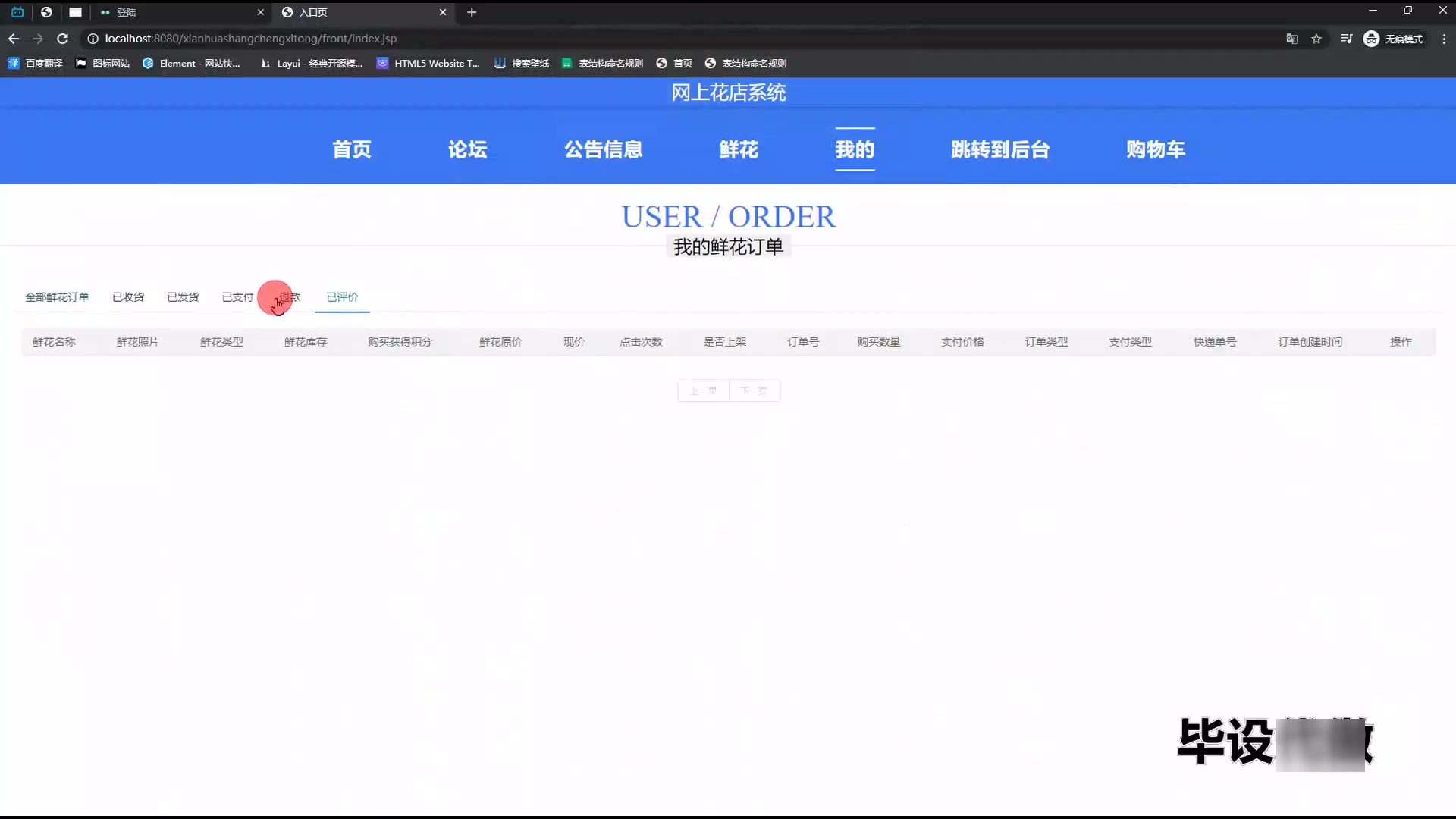Click the browser reload icon
Screen dimensions: 1456x819
click(x=62, y=39)
